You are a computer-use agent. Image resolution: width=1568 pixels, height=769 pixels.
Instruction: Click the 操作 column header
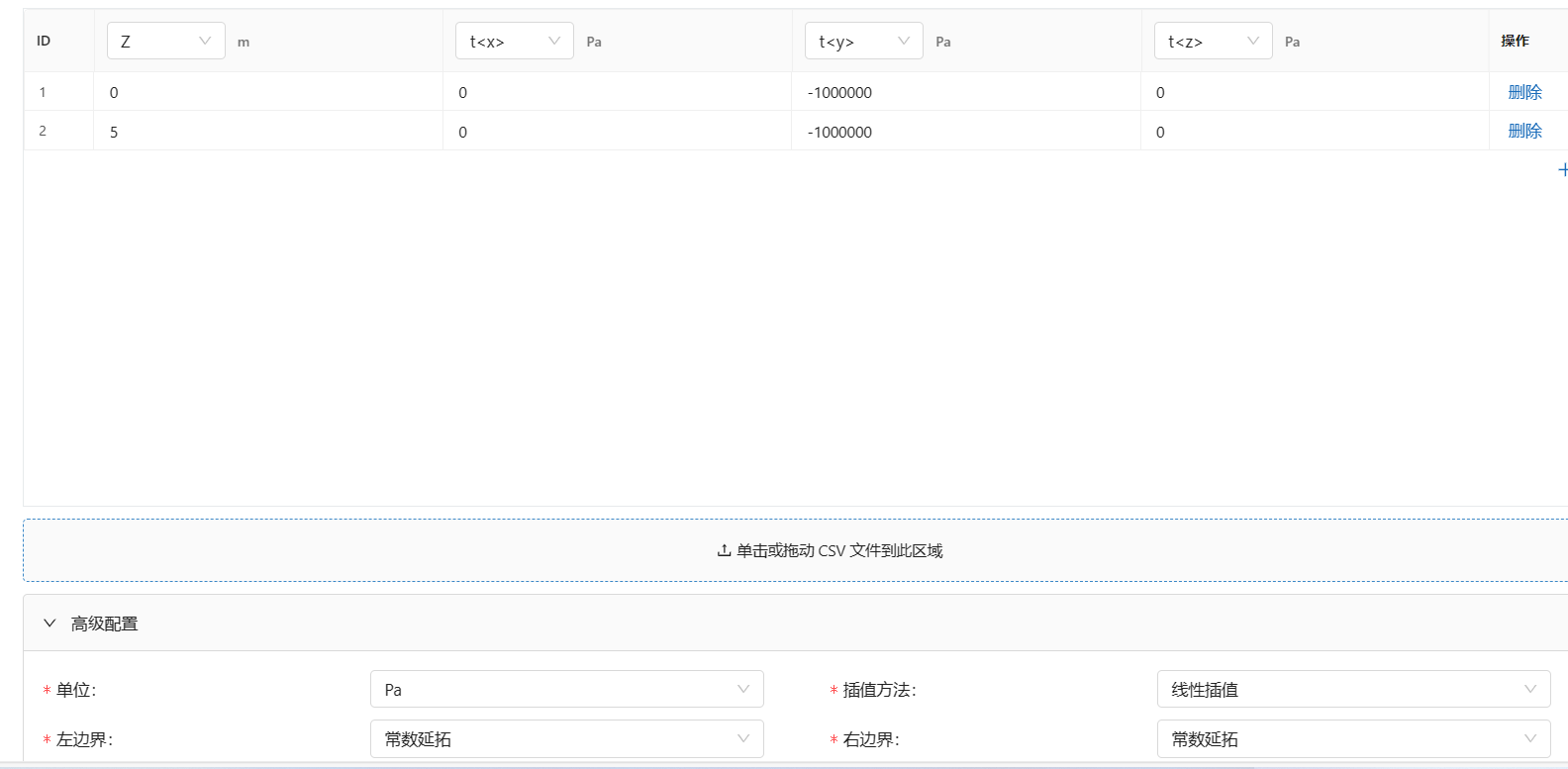1515,41
